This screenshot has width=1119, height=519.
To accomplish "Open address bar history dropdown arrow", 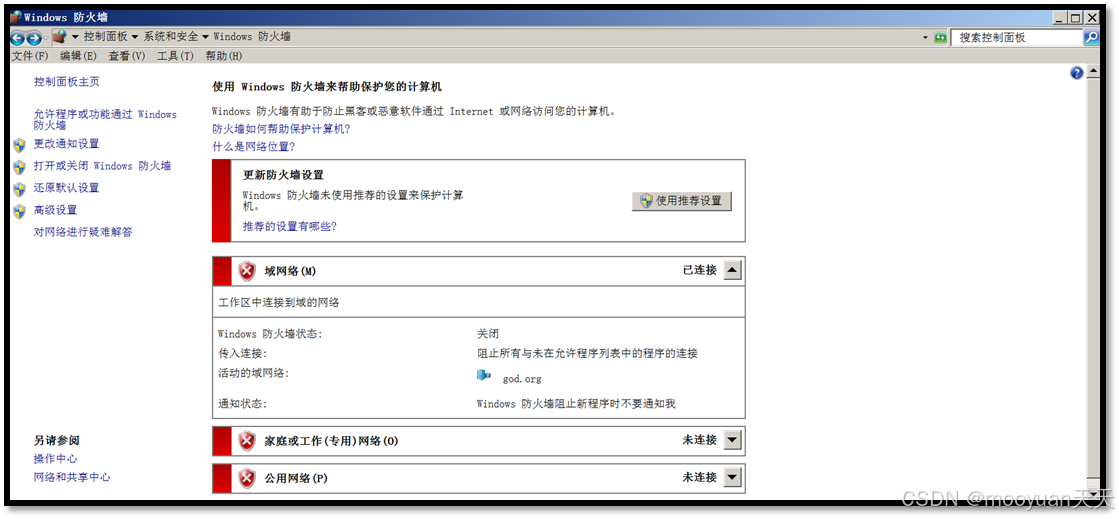I will coord(926,37).
